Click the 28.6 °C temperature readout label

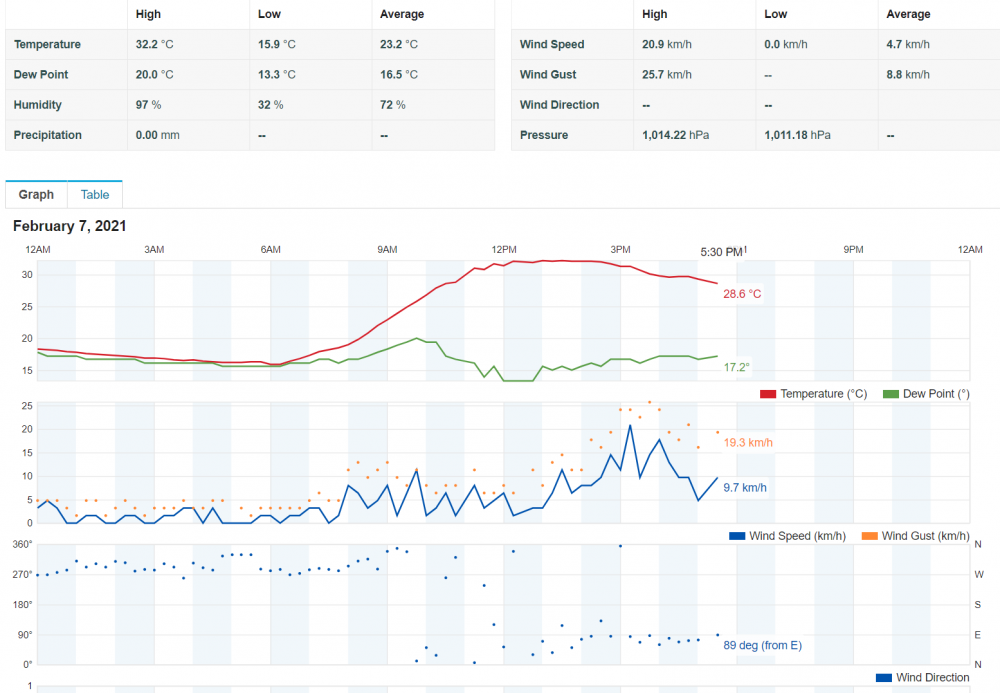tap(742, 294)
